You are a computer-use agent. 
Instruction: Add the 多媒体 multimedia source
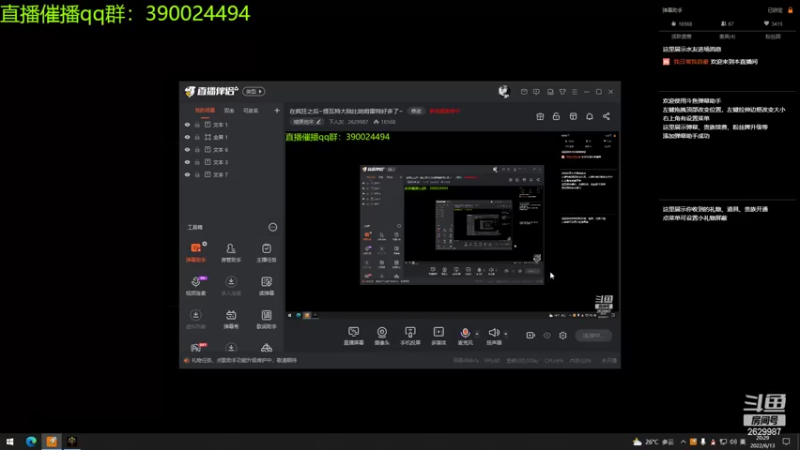[x=439, y=336]
